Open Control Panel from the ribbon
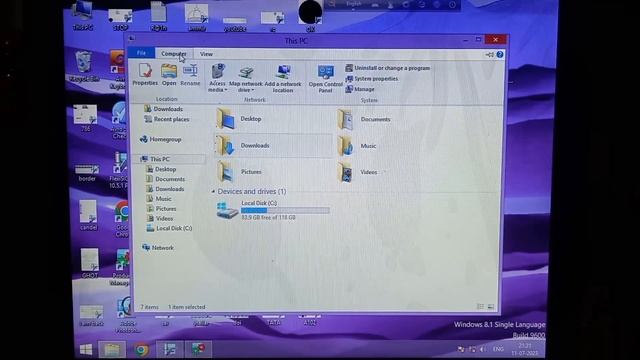The height and width of the screenshot is (360, 640). pos(325,78)
